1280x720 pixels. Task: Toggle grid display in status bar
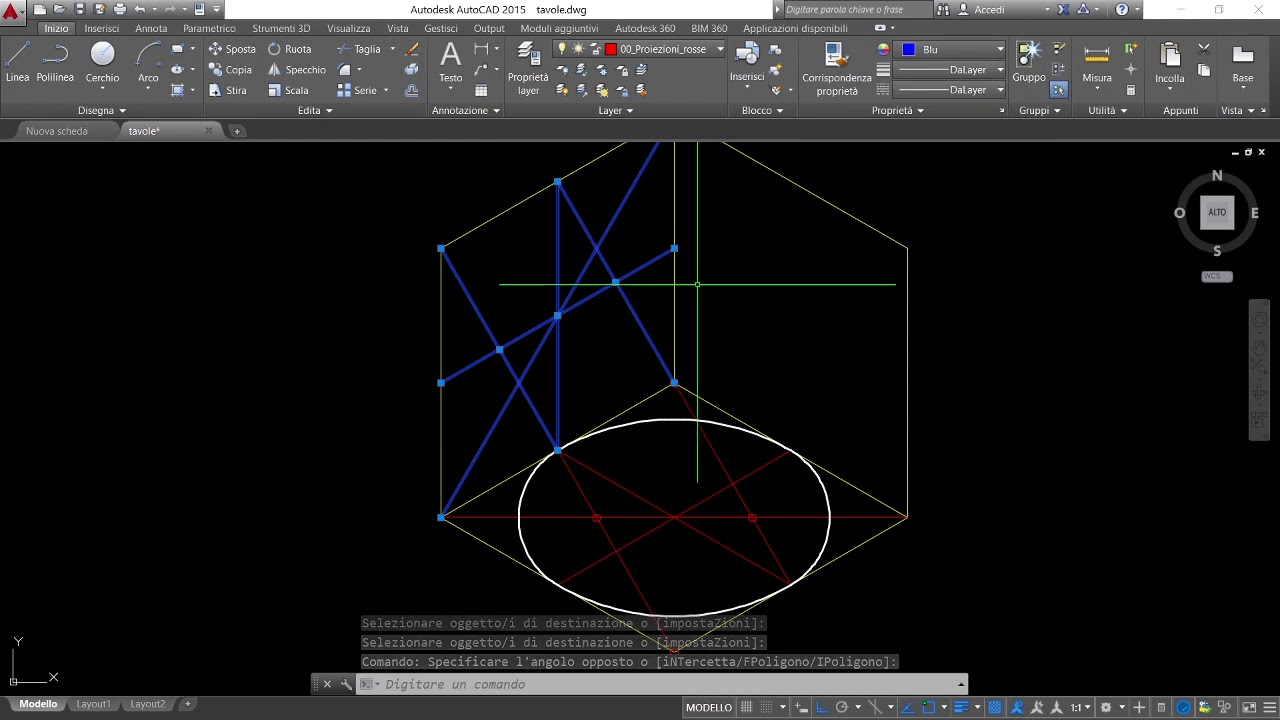[x=746, y=707]
